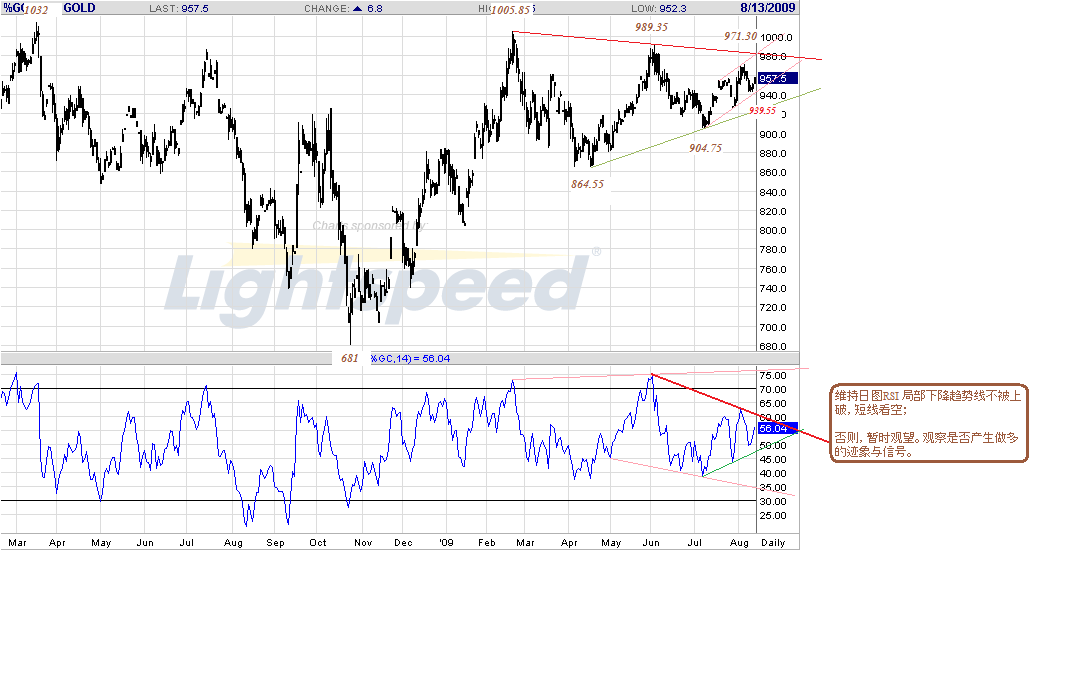This screenshot has height=698, width=1086.
Task: Click the Nov month label
Action: click(x=363, y=543)
